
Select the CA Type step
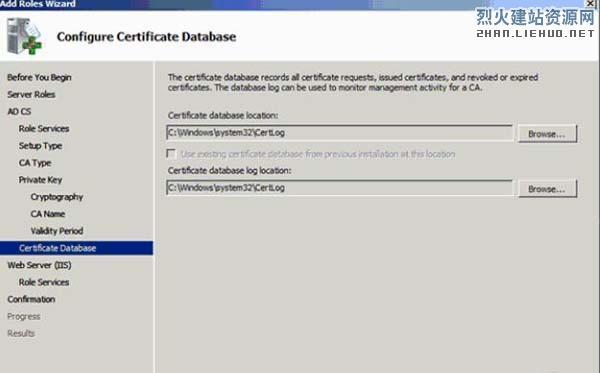tap(35, 163)
